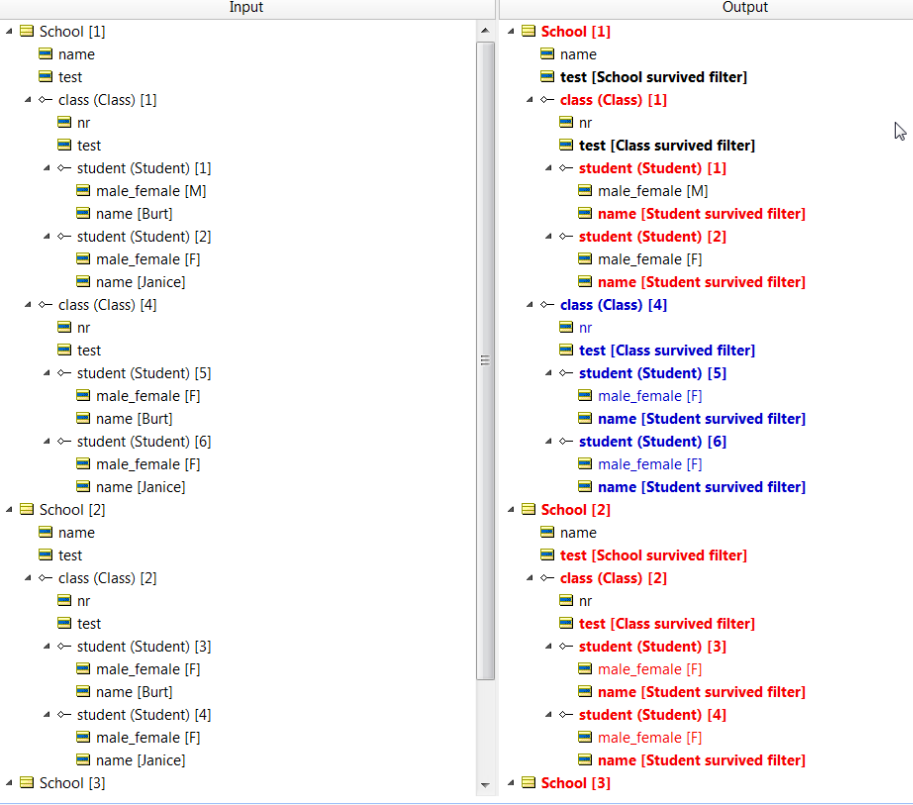
Task: Select 'student (Student) [4]' label in Input
Action: click(x=144, y=715)
